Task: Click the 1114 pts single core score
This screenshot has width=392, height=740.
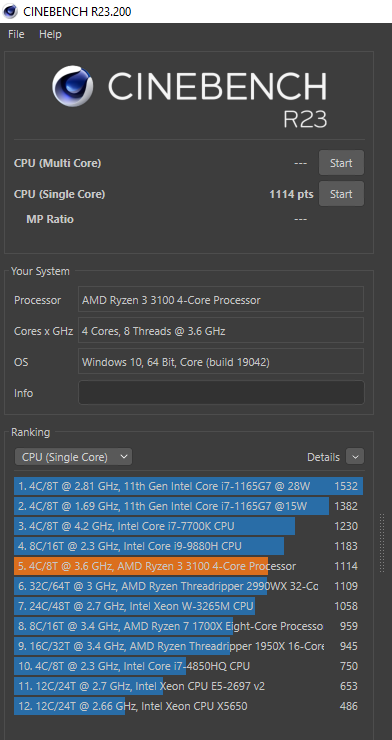Action: (291, 194)
